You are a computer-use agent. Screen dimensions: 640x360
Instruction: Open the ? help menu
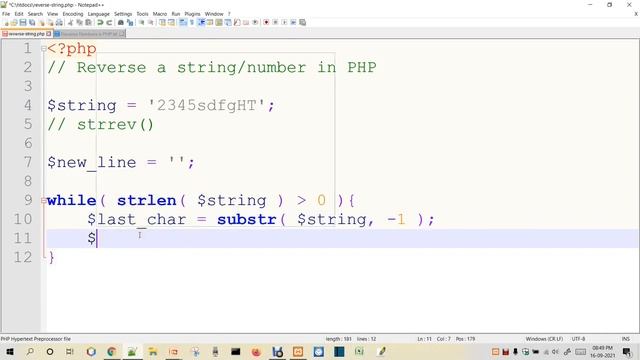229,14
